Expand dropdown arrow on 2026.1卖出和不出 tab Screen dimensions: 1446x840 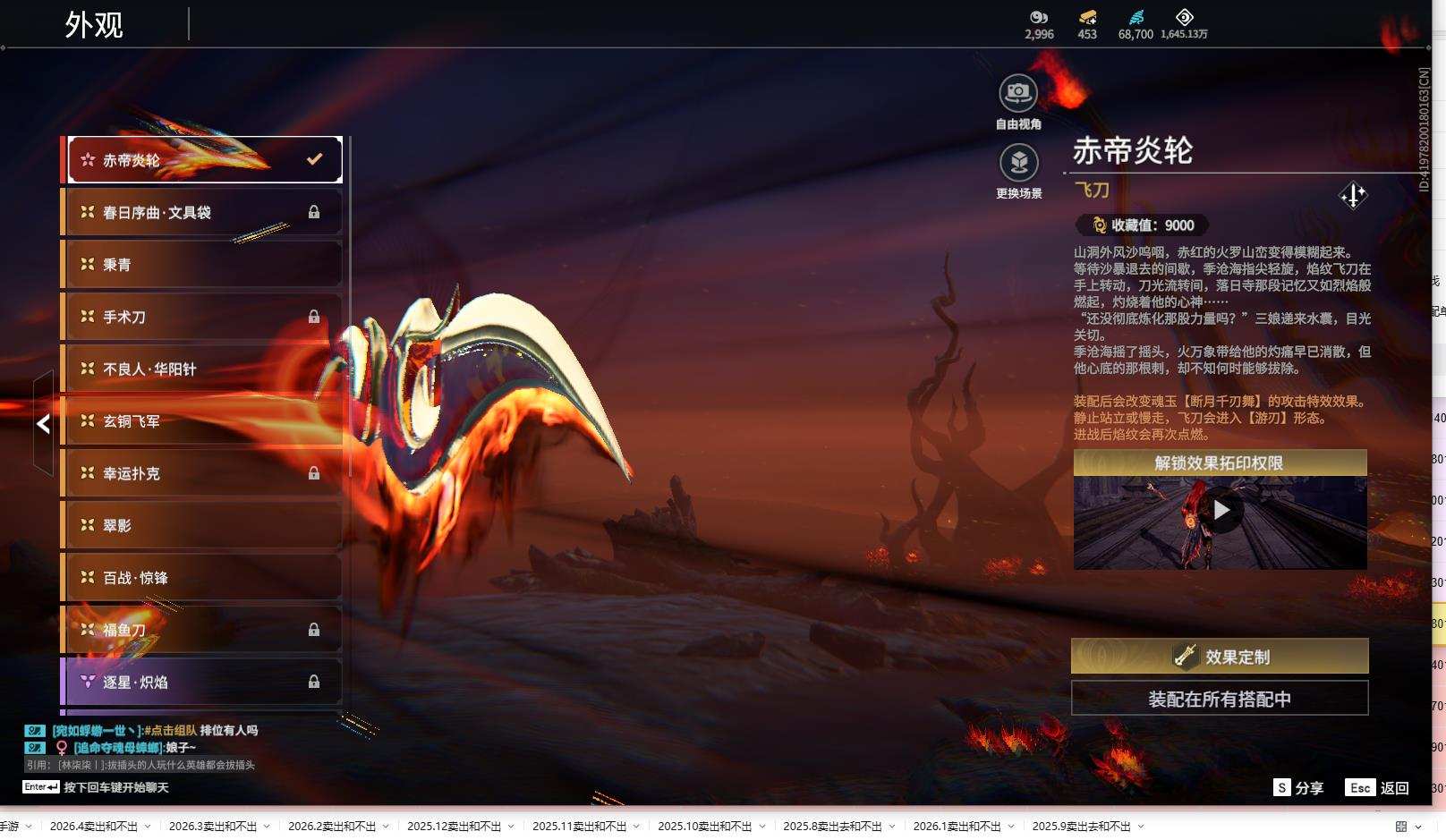(x=1011, y=827)
